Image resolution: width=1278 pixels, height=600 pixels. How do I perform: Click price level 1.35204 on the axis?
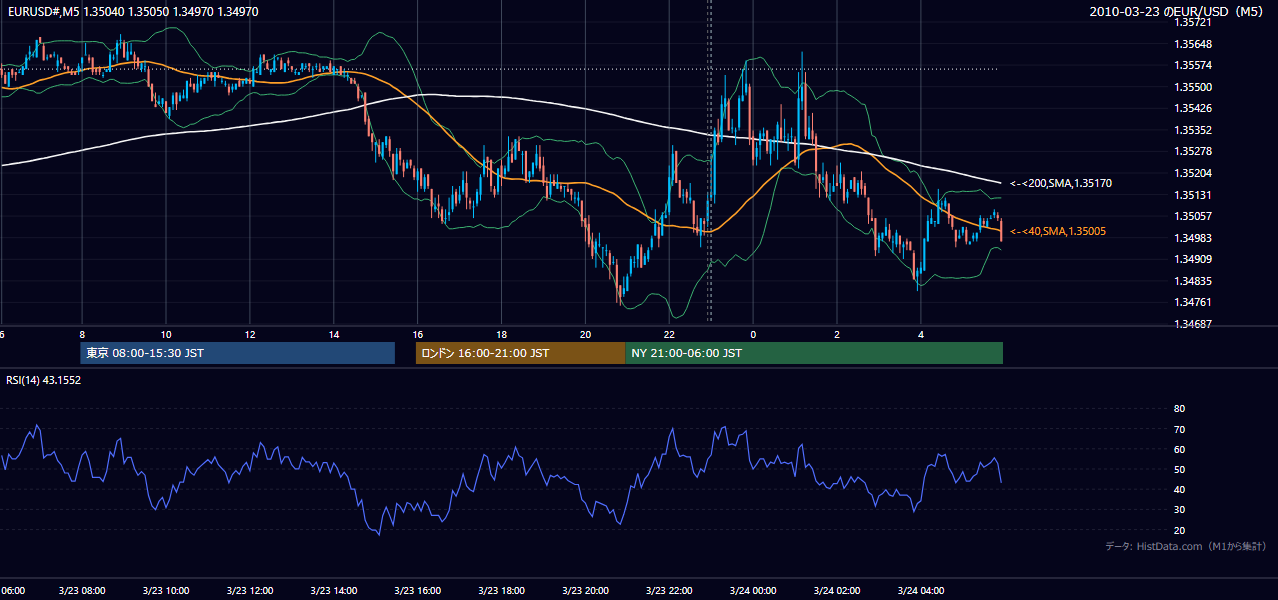[x=1192, y=173]
